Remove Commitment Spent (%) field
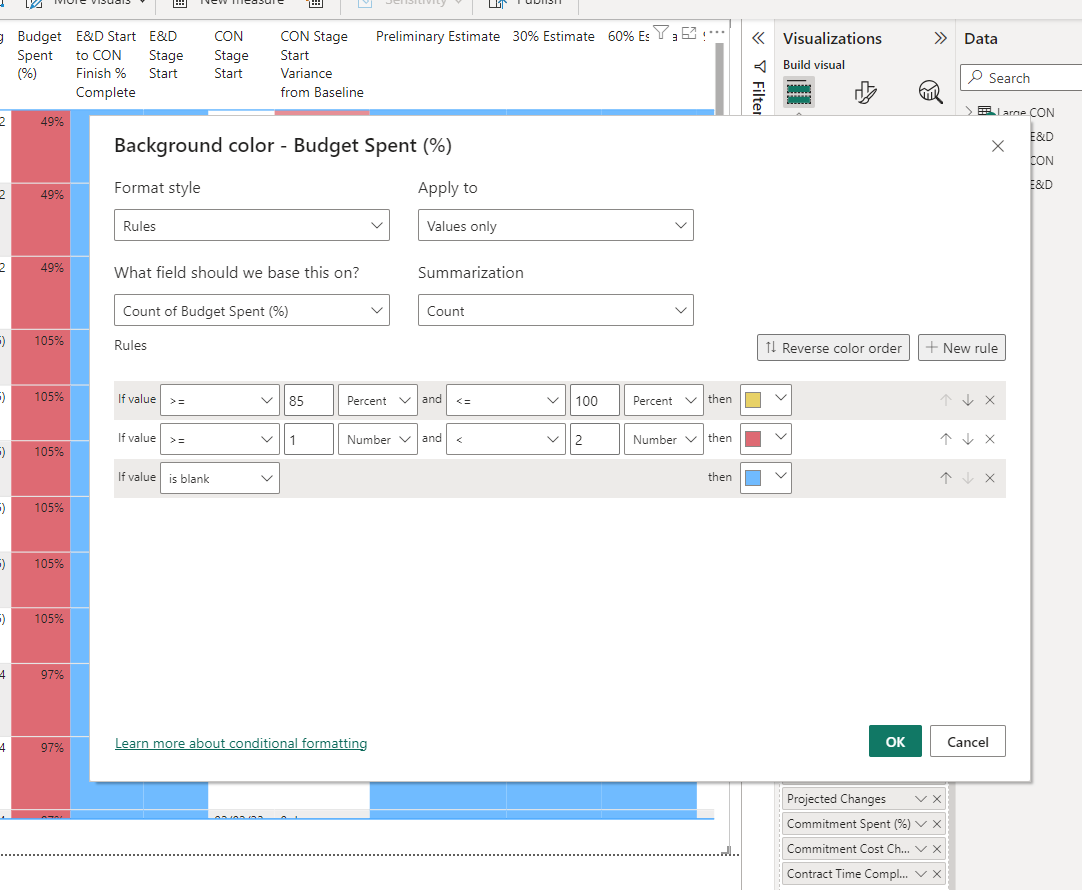The width and height of the screenshot is (1082, 890). (x=936, y=824)
